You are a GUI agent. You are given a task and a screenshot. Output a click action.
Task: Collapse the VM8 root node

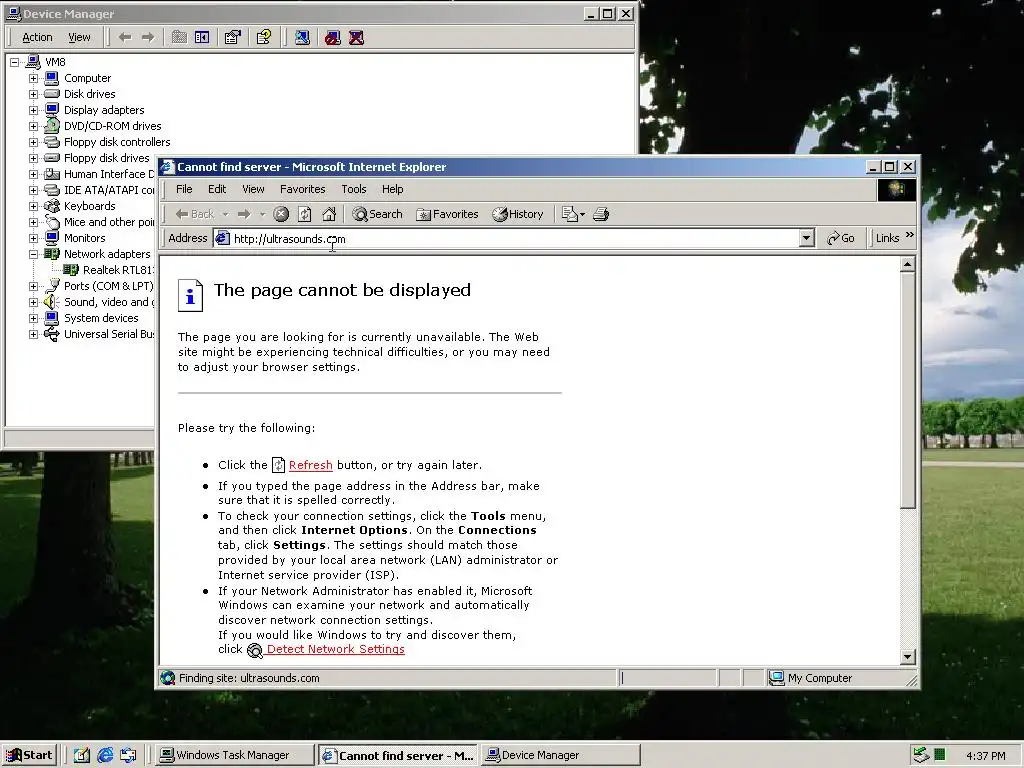tap(14, 62)
